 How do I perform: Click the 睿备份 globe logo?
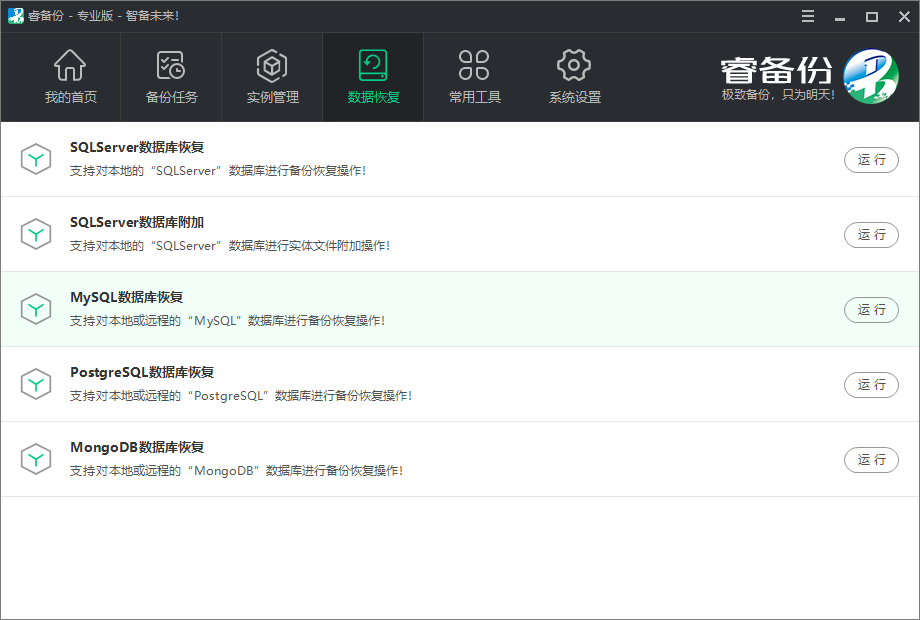870,77
